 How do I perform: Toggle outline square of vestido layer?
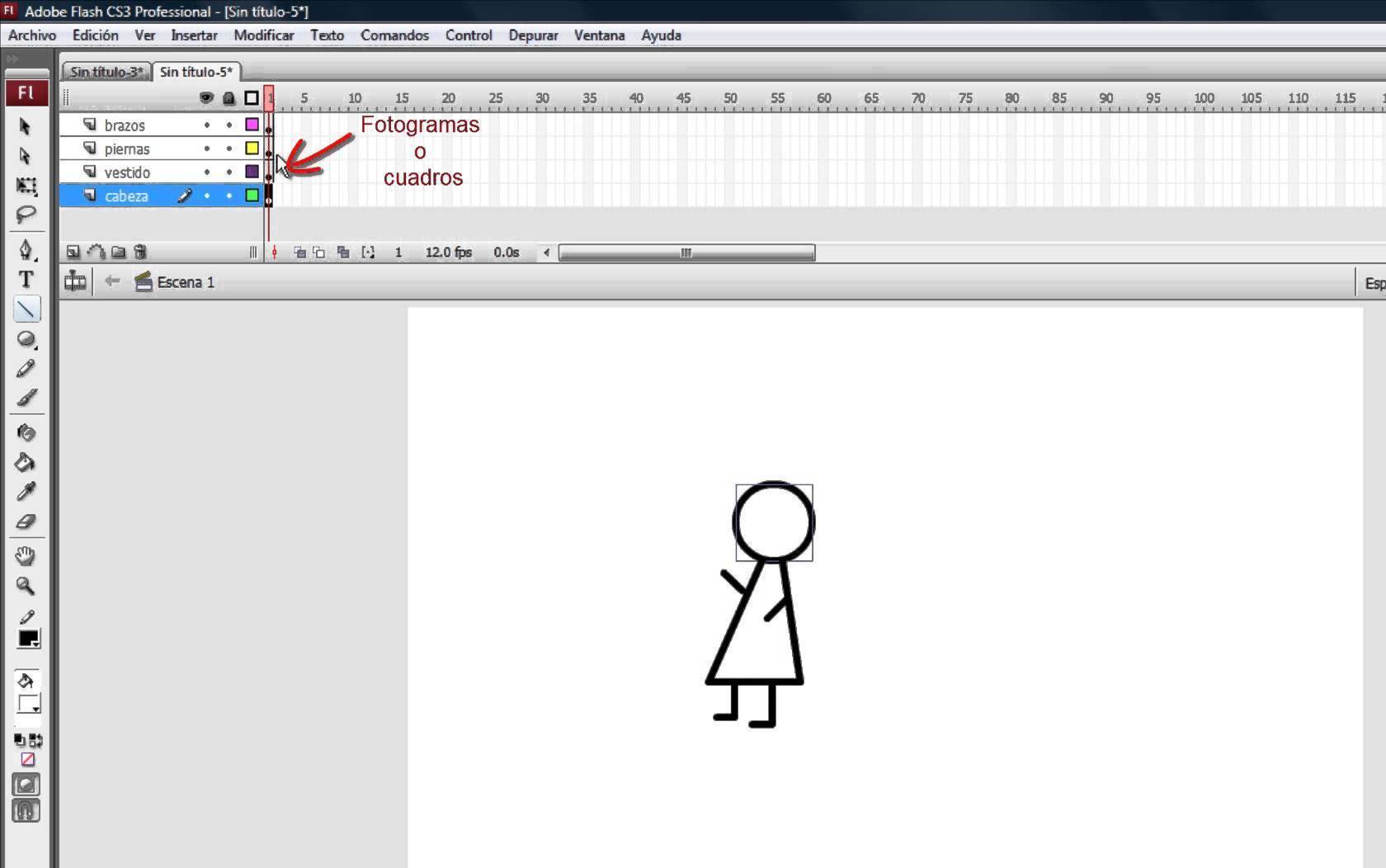252,172
